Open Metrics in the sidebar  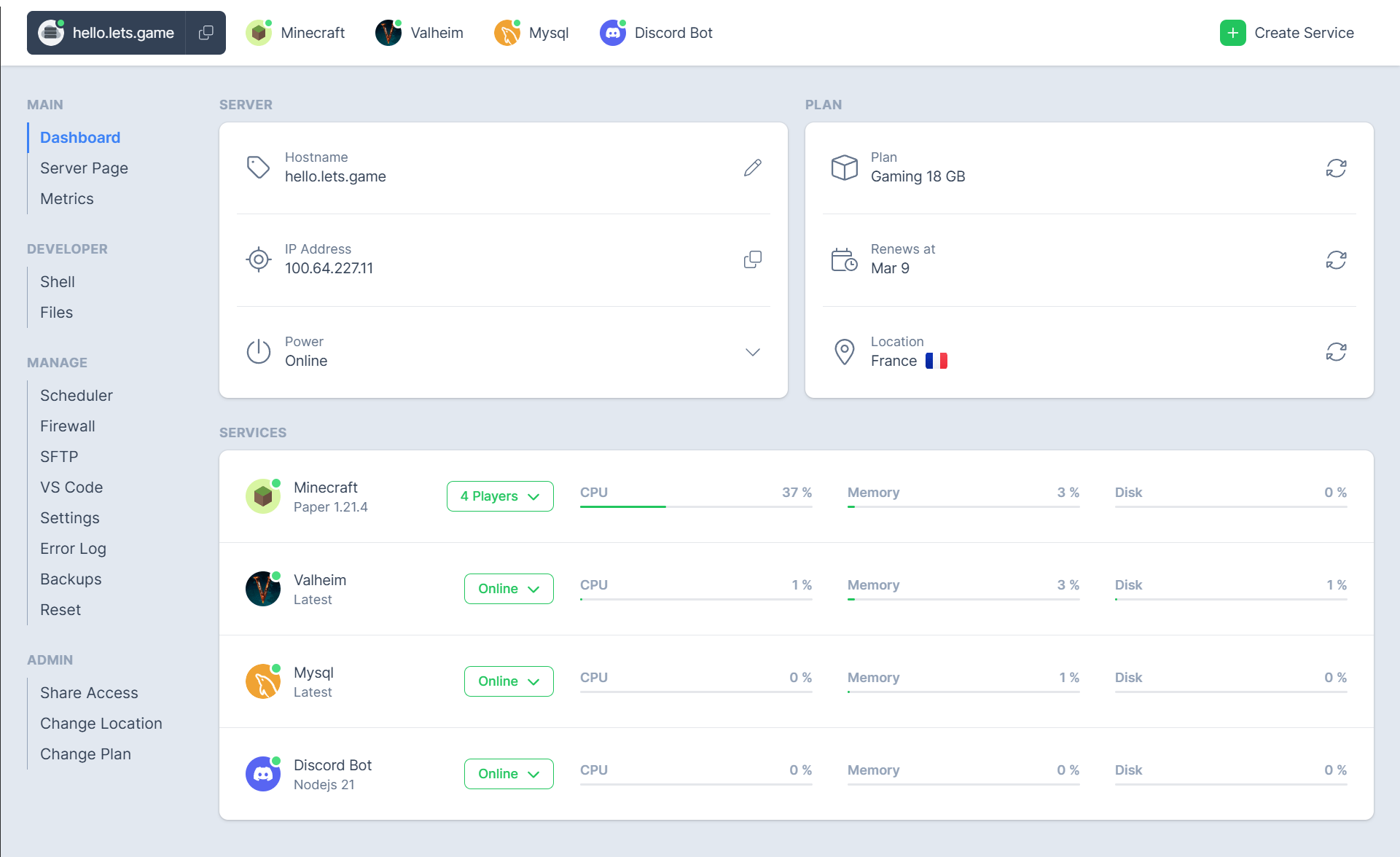(67, 199)
